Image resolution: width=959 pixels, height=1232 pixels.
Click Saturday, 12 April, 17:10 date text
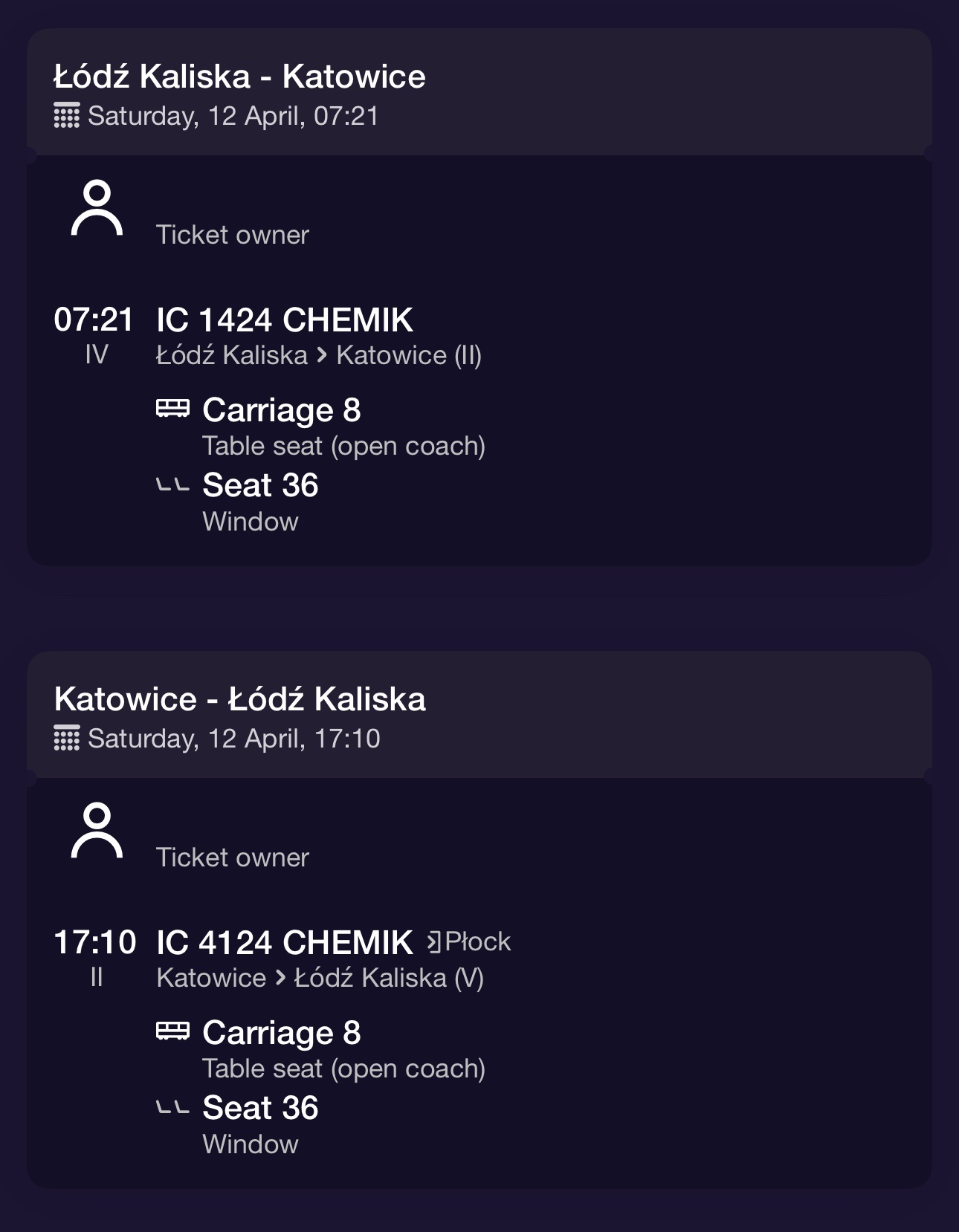[234, 739]
